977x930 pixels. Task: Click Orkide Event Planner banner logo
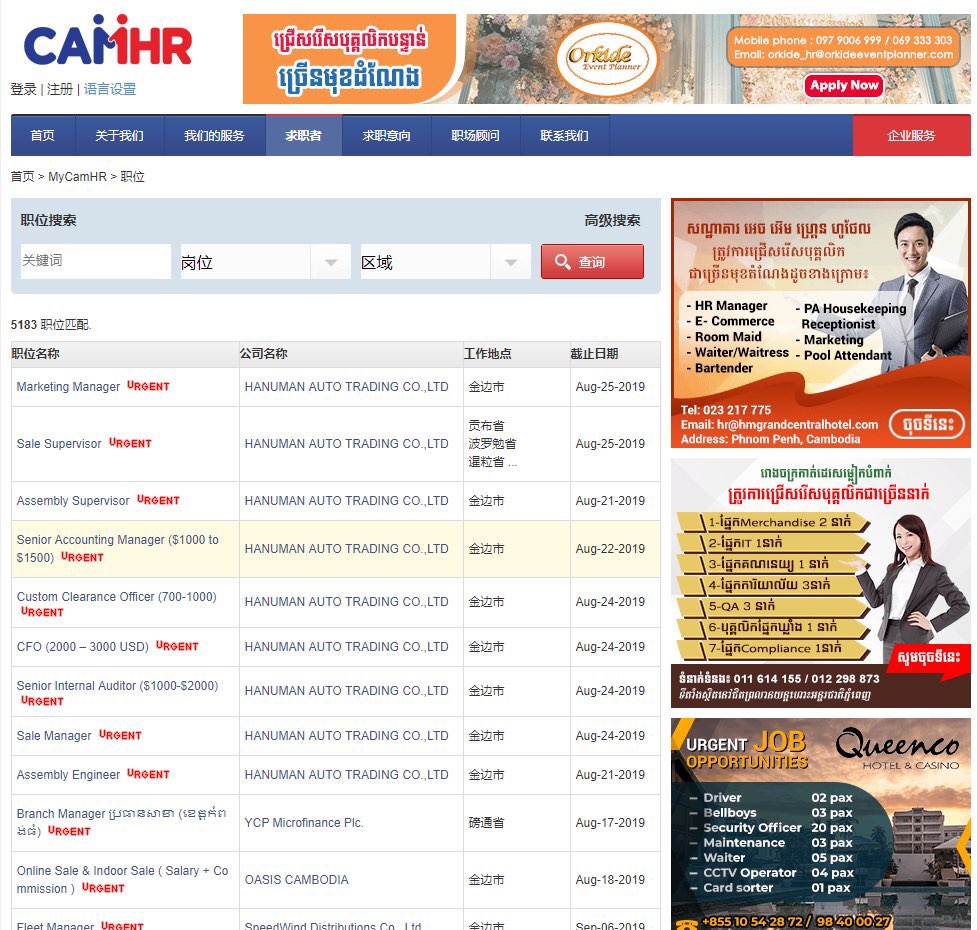606,59
